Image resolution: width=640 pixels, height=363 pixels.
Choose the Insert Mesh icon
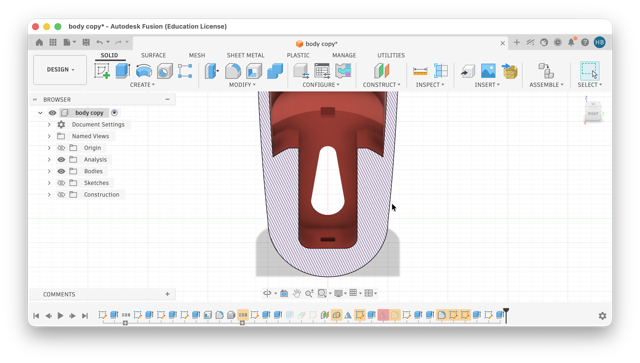[x=509, y=71]
